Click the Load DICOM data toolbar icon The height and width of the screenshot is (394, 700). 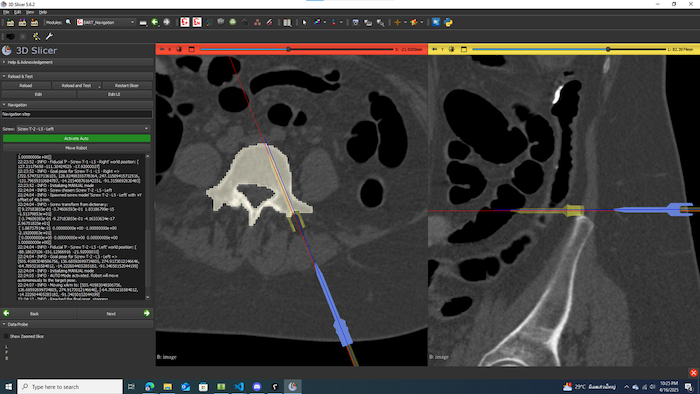coord(22,22)
